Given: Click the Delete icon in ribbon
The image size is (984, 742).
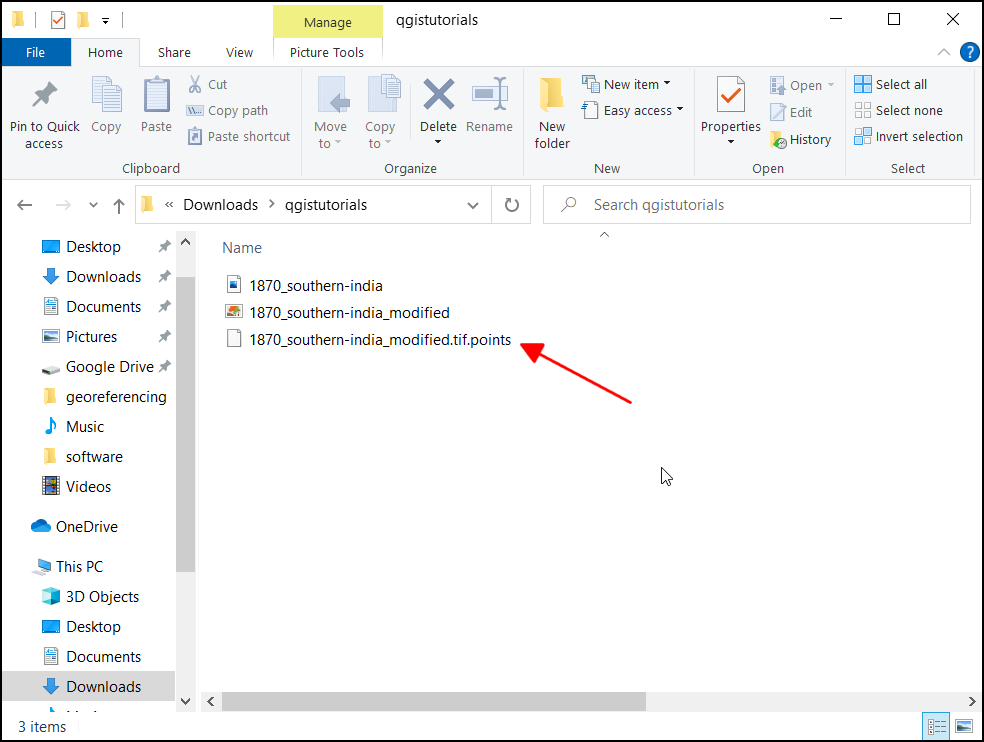Looking at the screenshot, I should 438,97.
